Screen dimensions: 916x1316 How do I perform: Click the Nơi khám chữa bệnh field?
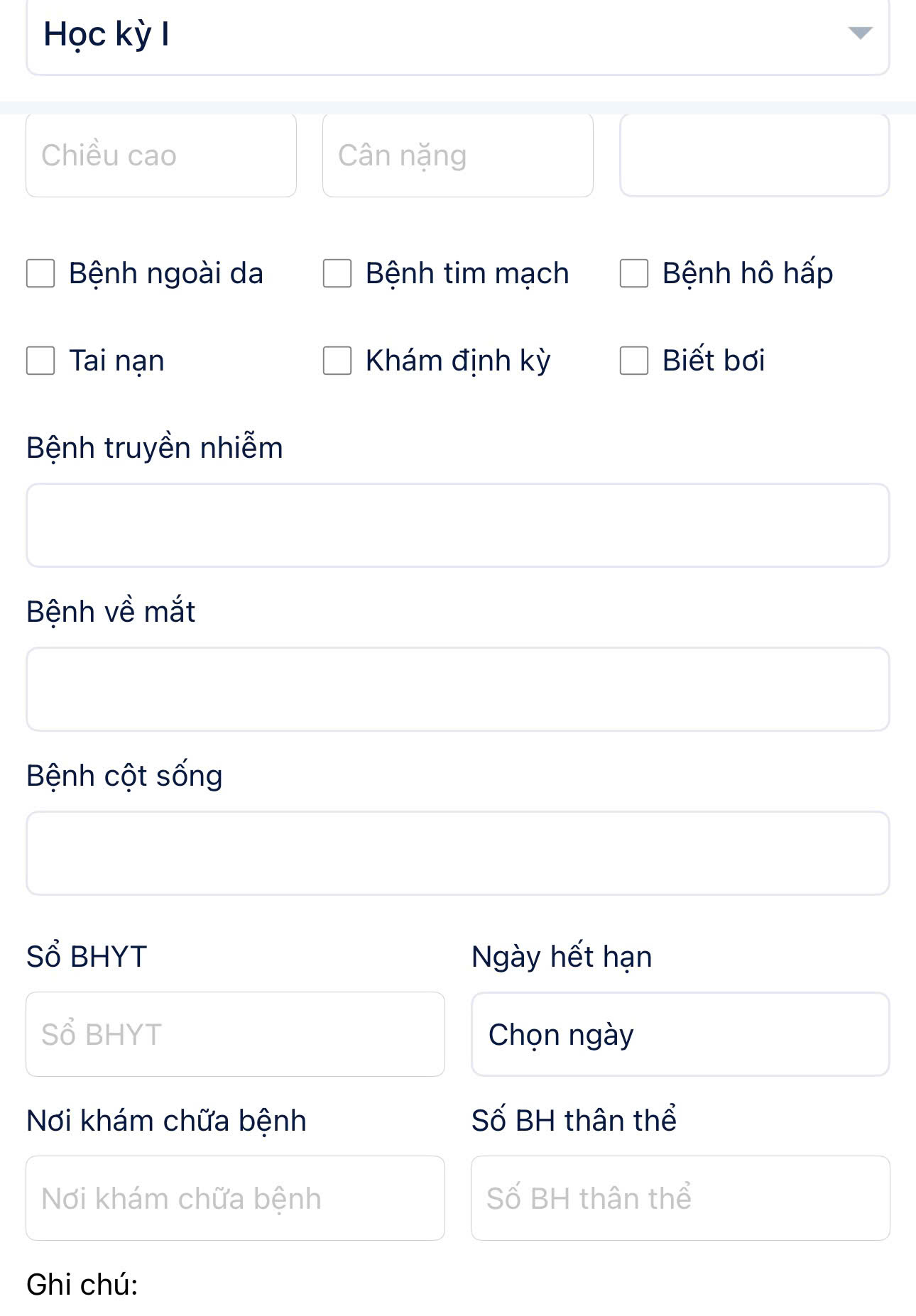[235, 1198]
